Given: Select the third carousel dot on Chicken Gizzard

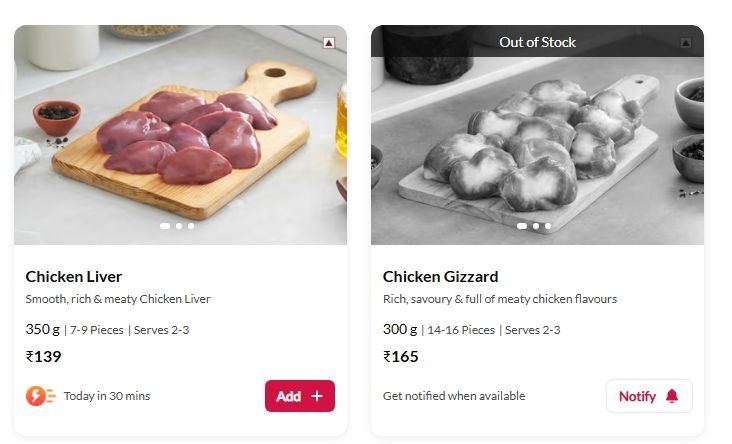Looking at the screenshot, I should tap(548, 226).
